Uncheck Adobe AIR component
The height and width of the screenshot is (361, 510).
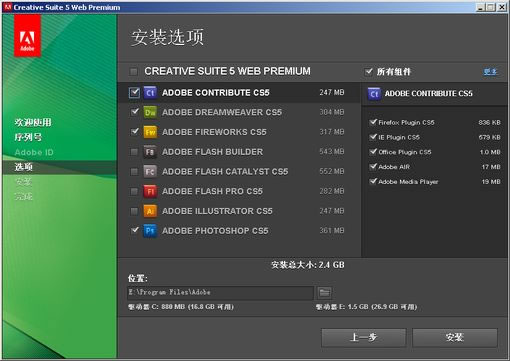tap(373, 166)
